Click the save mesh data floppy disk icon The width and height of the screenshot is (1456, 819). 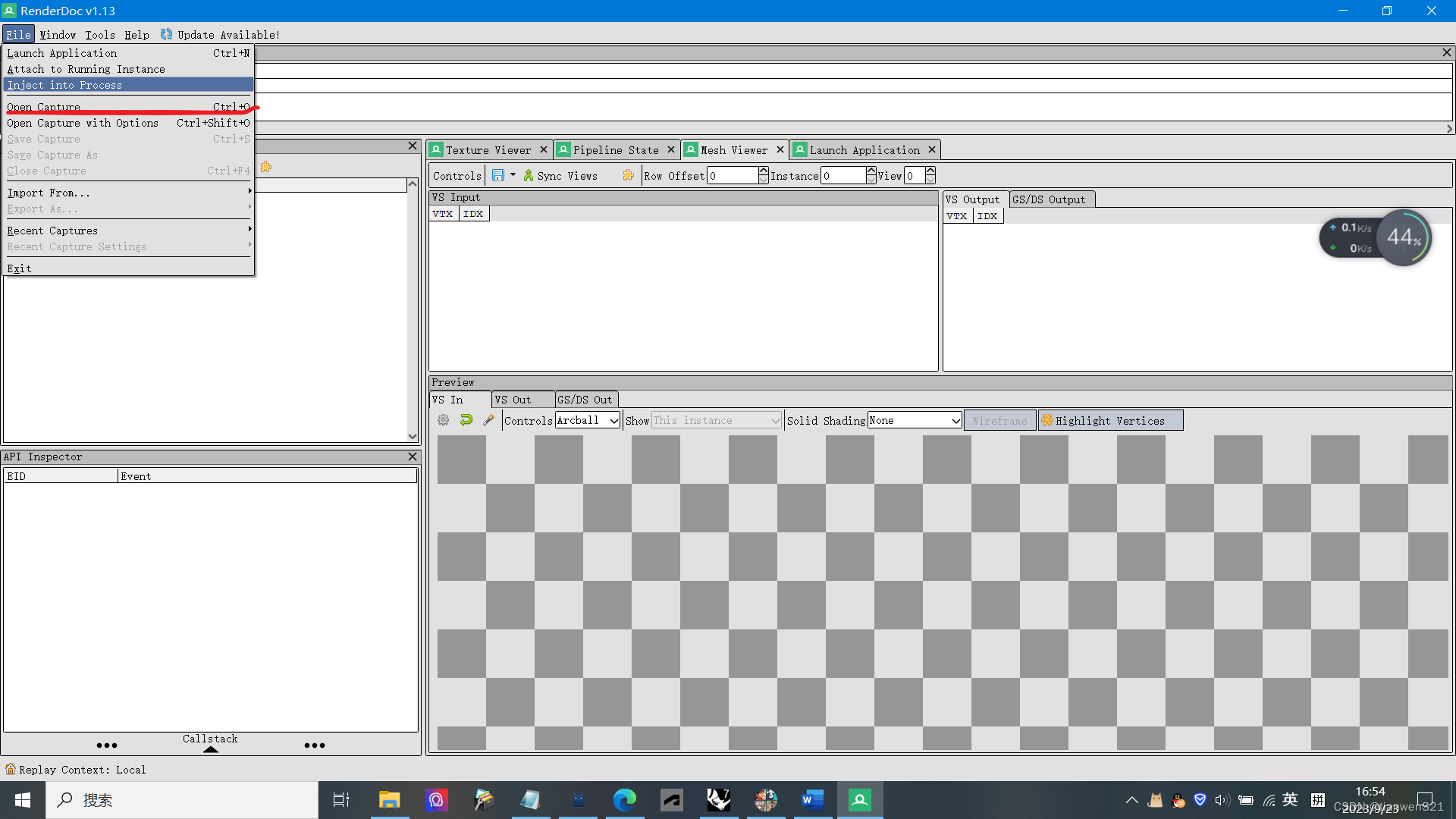click(497, 175)
